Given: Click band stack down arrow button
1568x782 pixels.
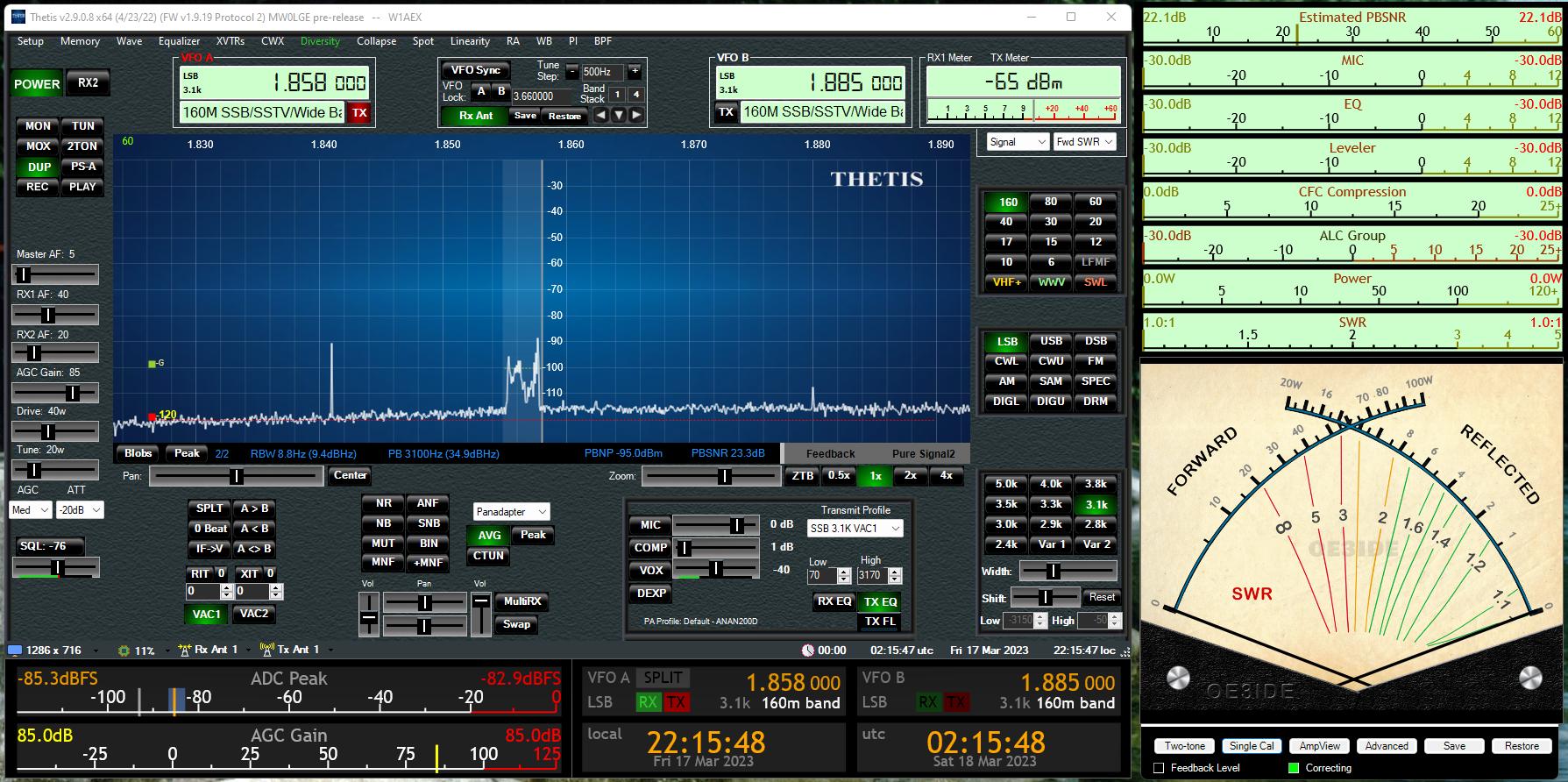Looking at the screenshot, I should click(x=619, y=115).
